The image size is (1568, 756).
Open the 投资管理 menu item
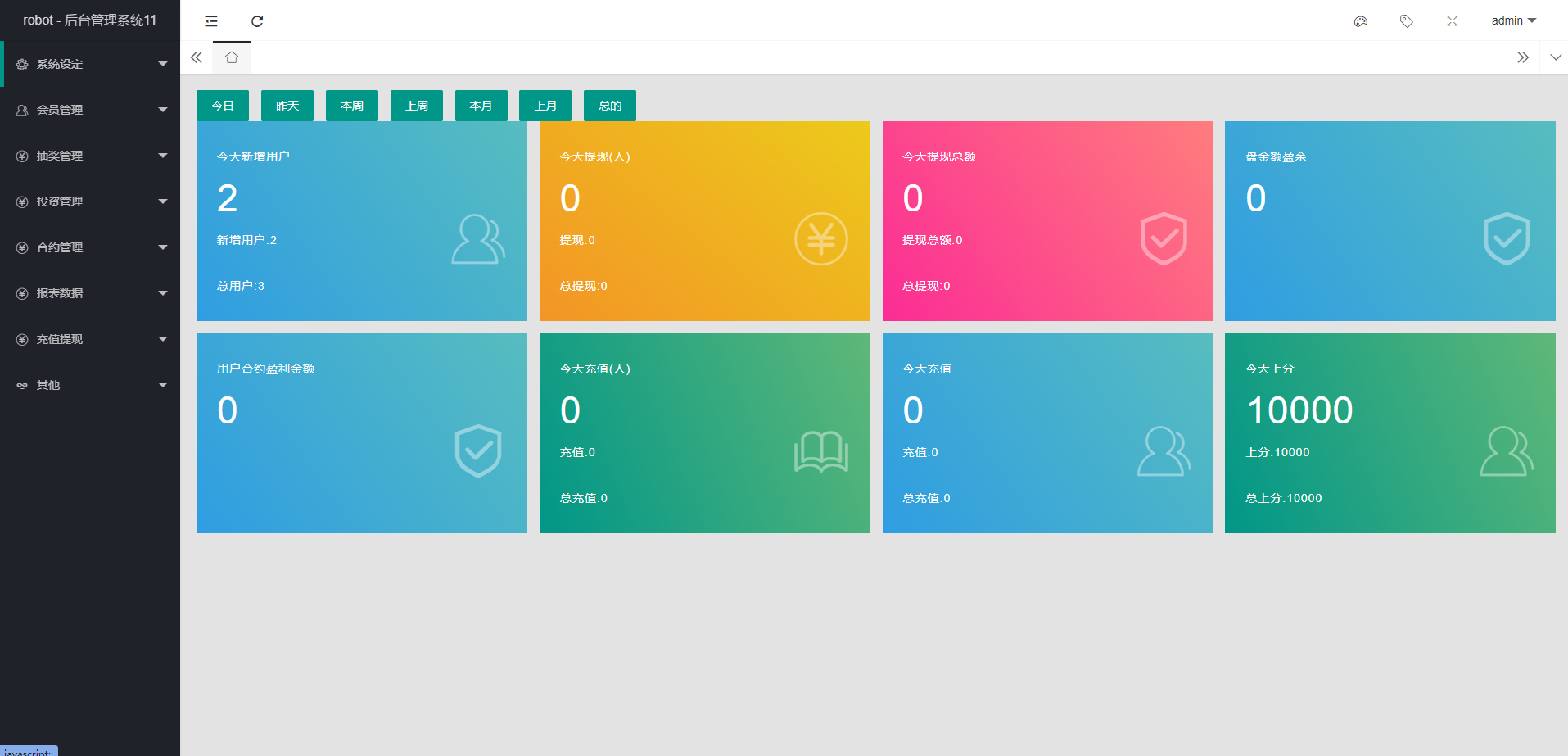[x=90, y=201]
